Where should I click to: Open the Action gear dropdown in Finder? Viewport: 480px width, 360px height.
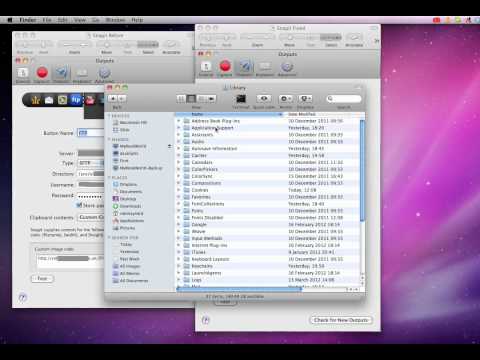point(286,99)
